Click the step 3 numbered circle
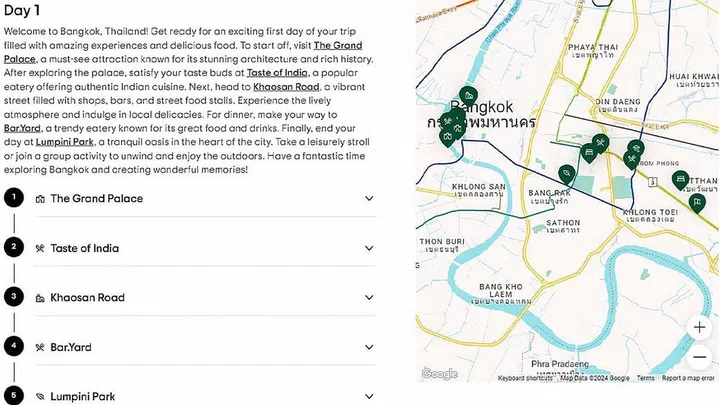This screenshot has width=720, height=405. [x=13, y=296]
